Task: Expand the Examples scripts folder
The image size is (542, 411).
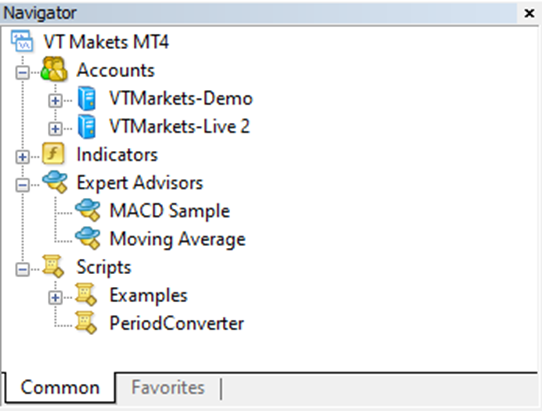Action: 55,298
